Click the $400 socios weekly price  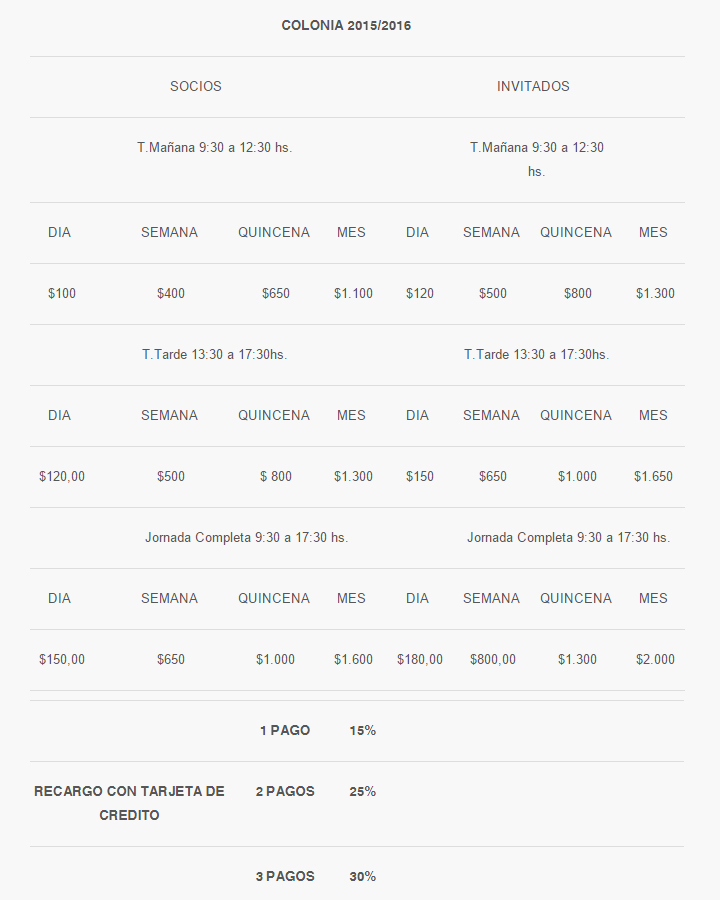point(171,294)
